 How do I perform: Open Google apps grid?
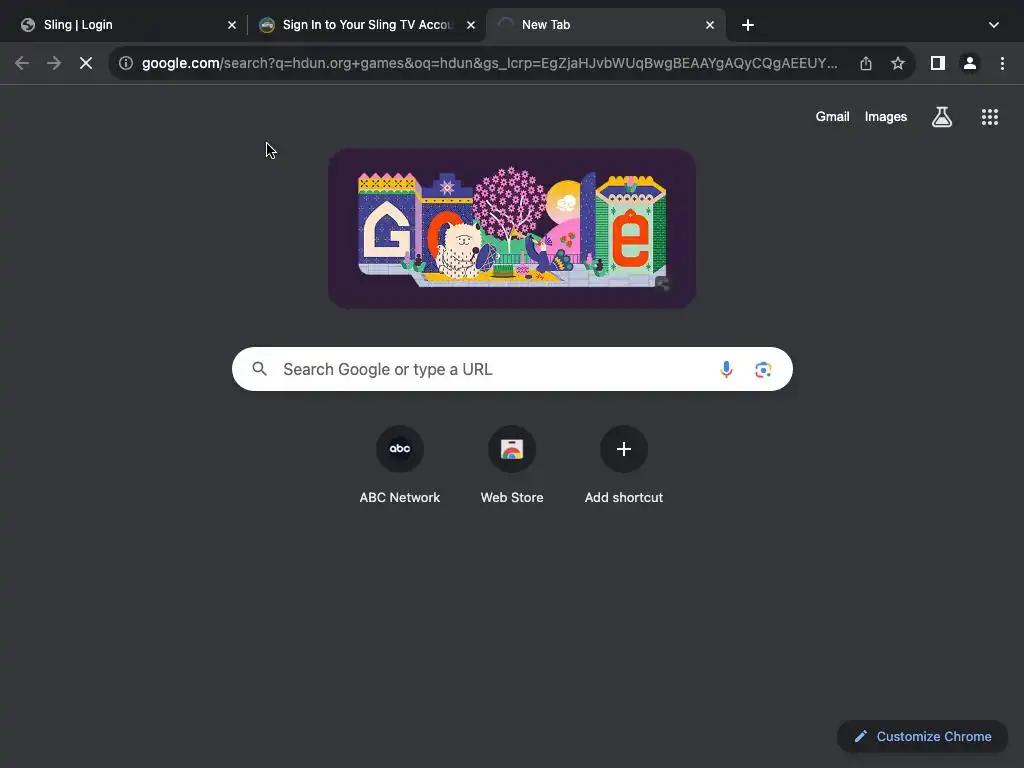tap(990, 117)
